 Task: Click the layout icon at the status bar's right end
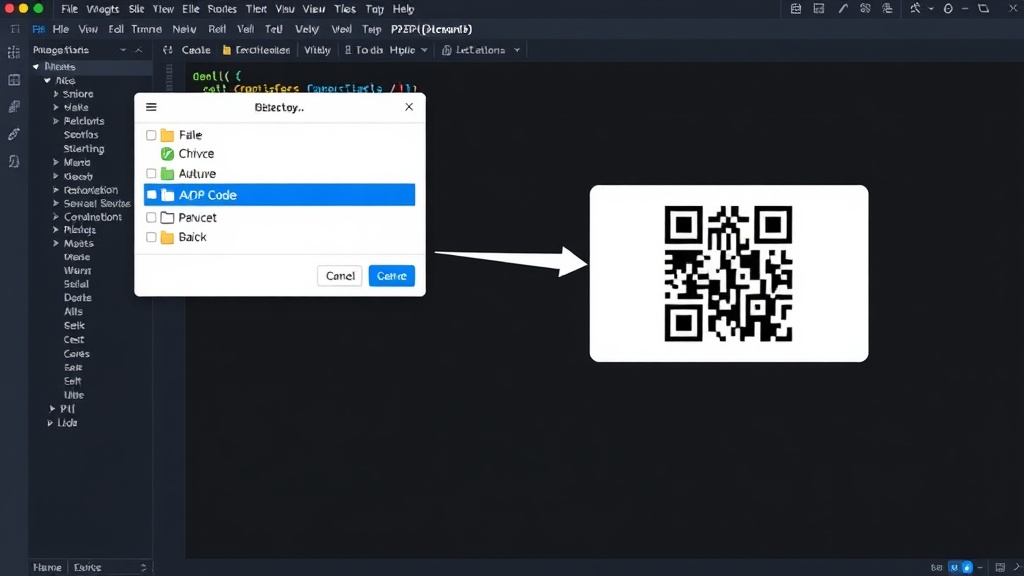1000,568
